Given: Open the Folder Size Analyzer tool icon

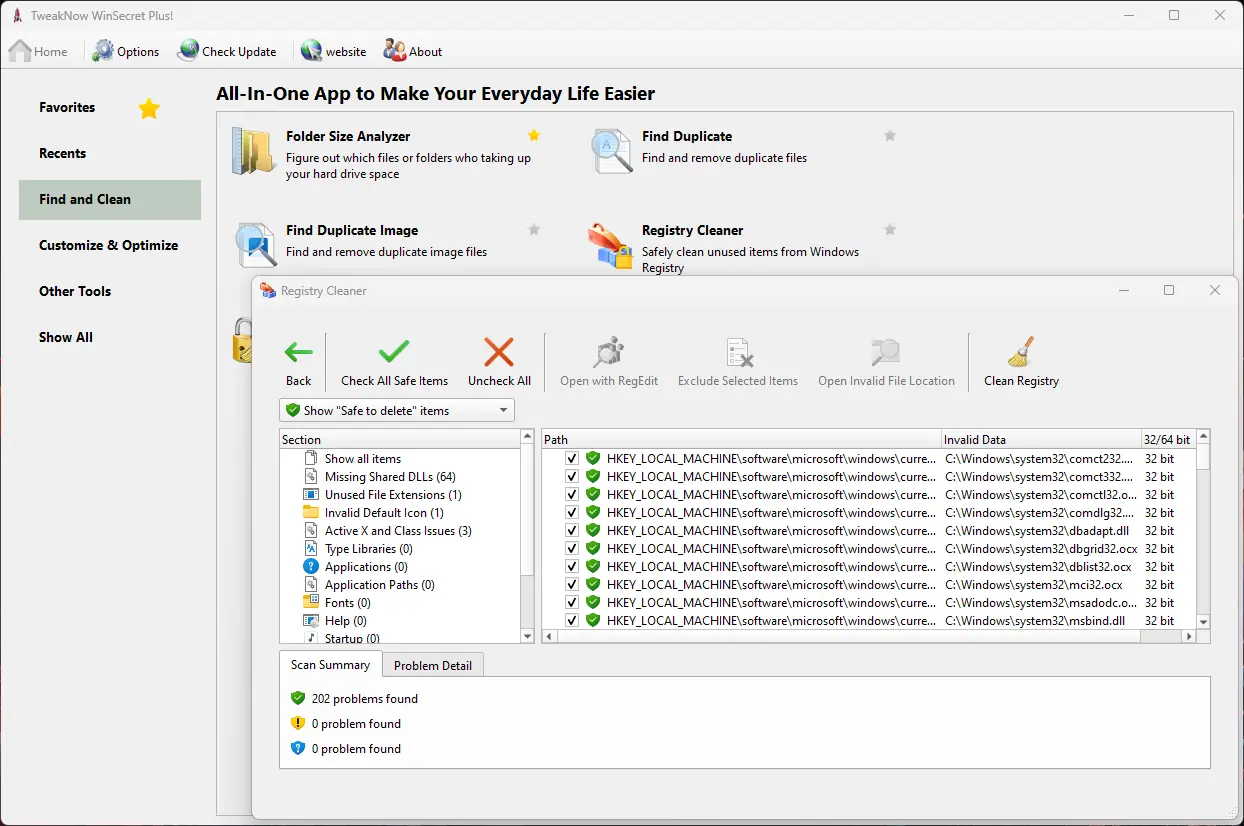Looking at the screenshot, I should click(x=253, y=151).
